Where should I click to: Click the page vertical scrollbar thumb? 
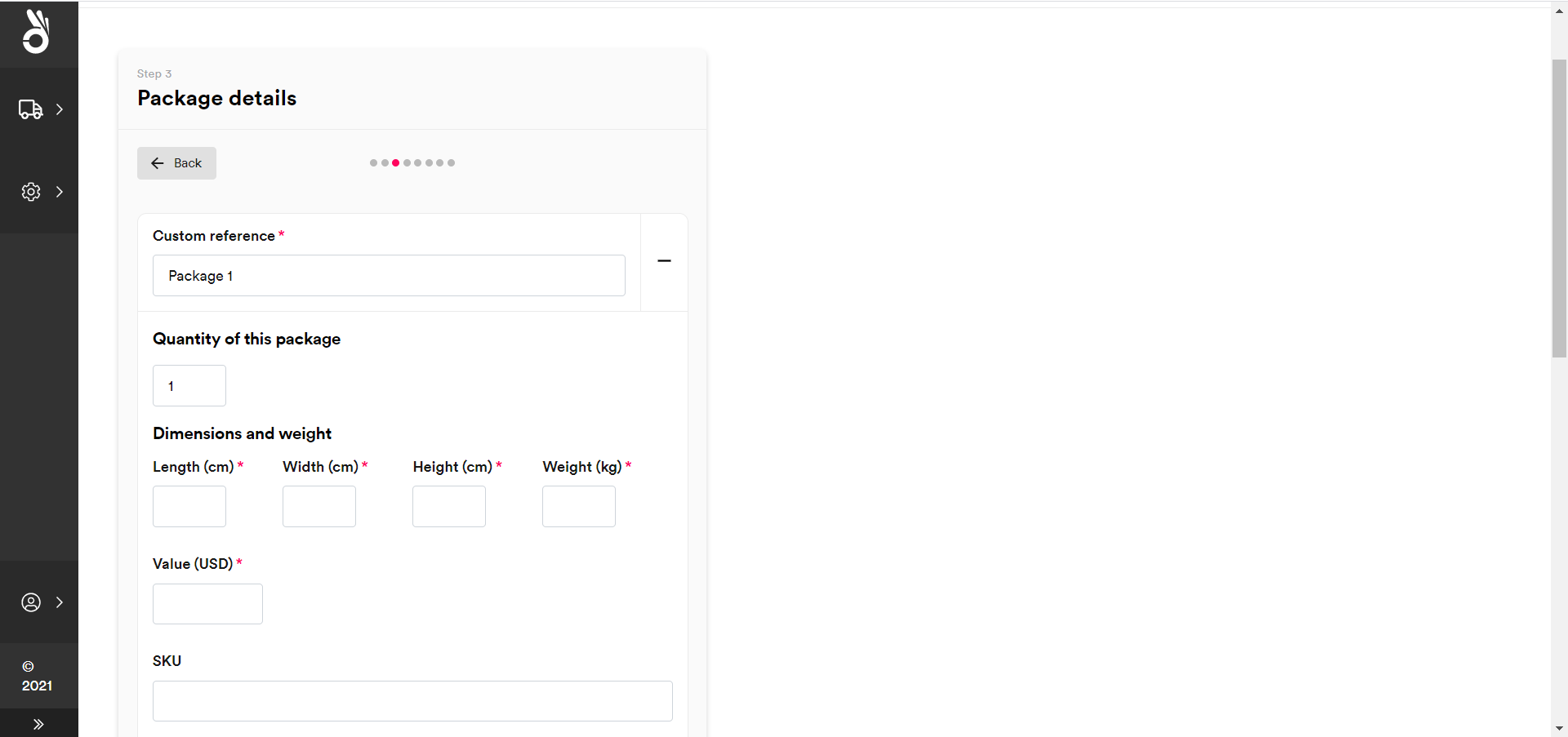click(x=1559, y=208)
